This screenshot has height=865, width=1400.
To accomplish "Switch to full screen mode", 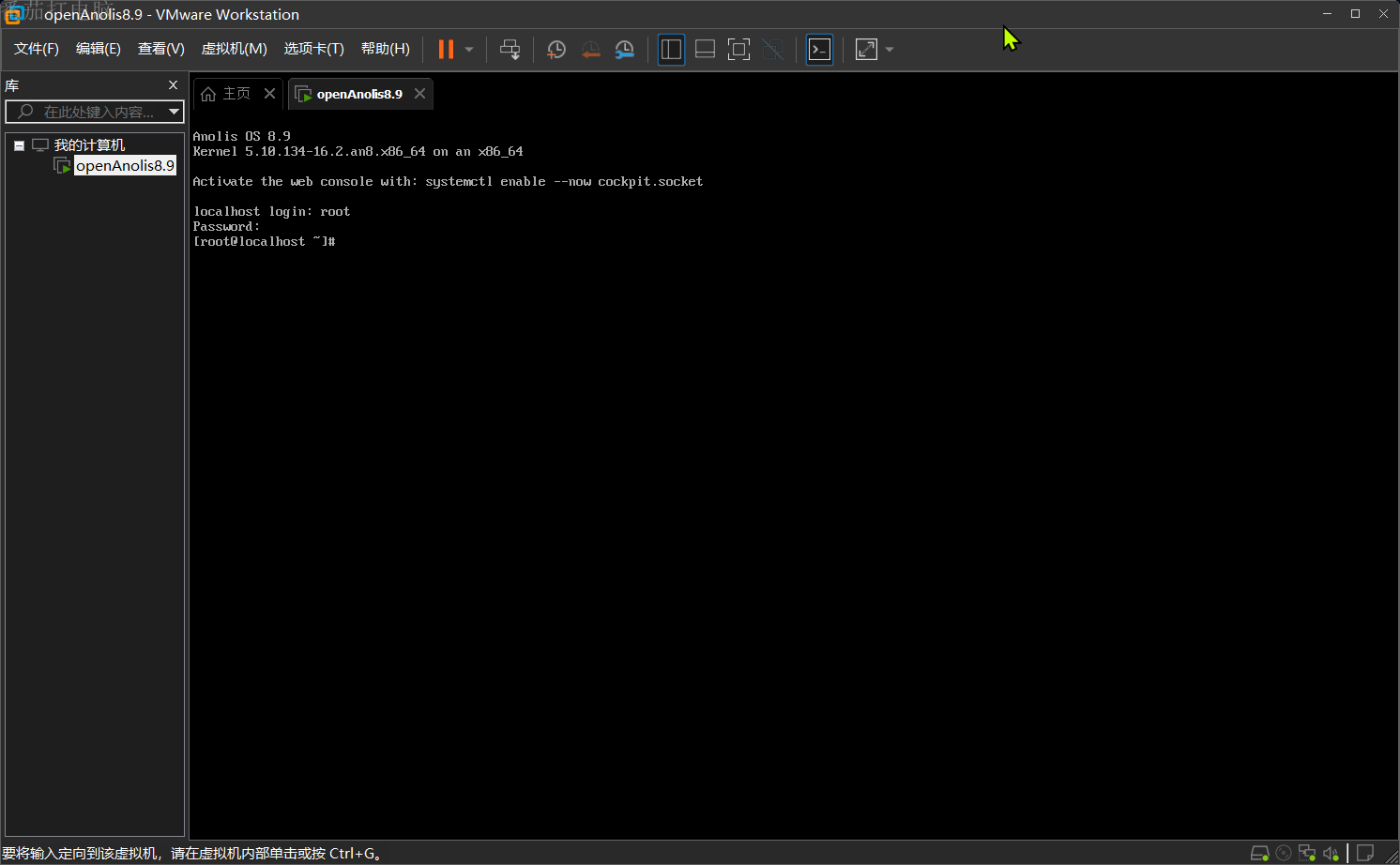I will pos(738,50).
